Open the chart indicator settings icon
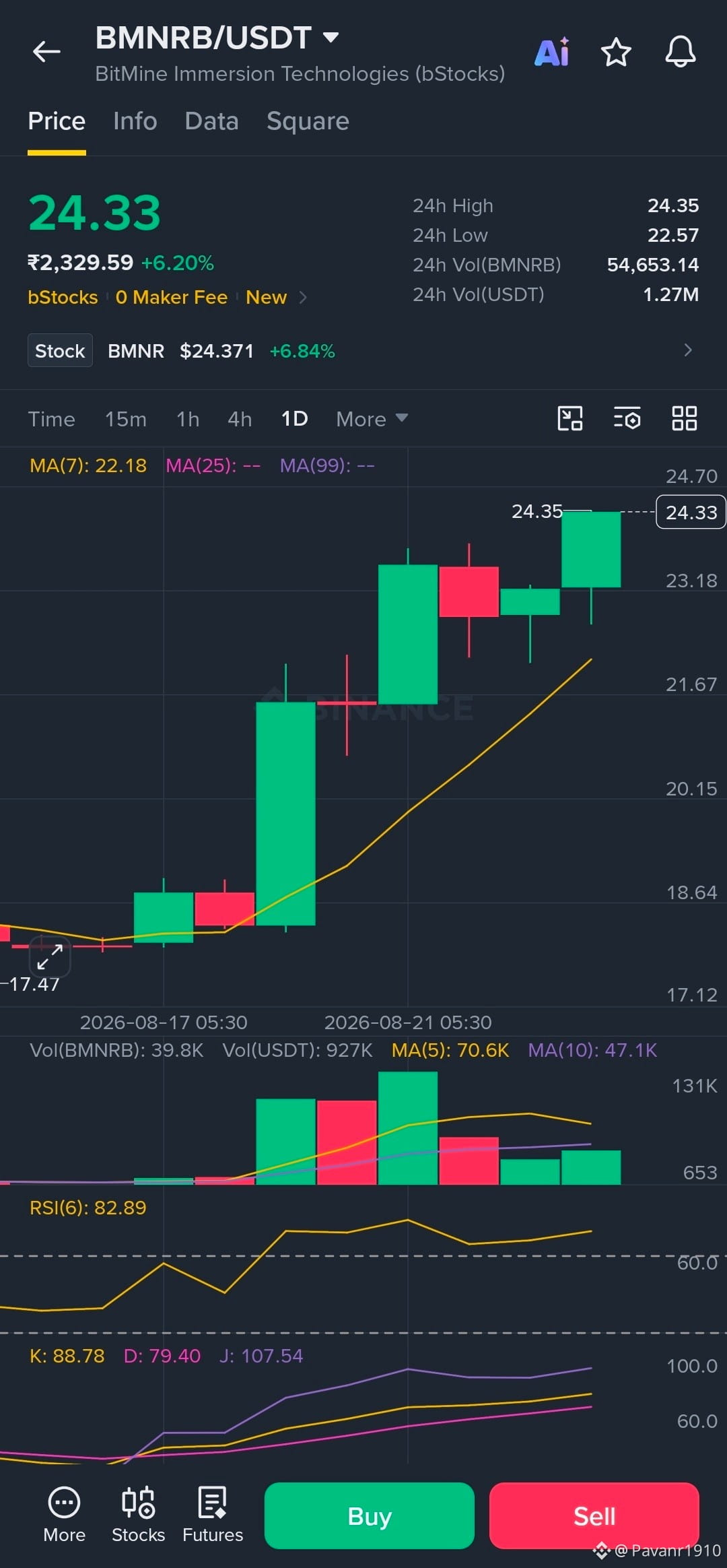The height and width of the screenshot is (1568, 727). click(x=627, y=418)
